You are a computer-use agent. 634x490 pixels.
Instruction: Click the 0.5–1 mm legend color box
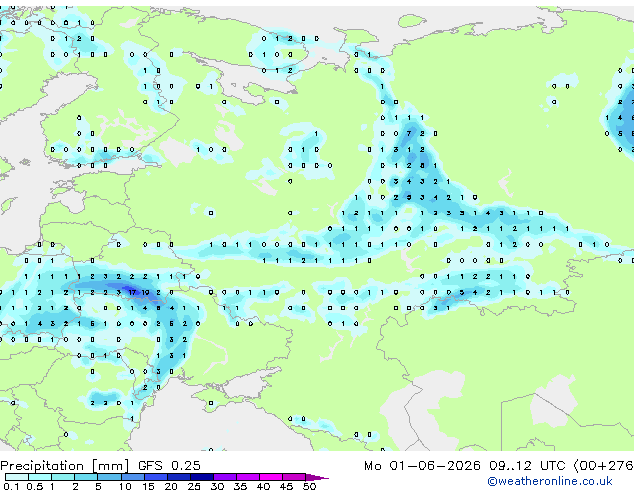pyautogui.click(x=40, y=477)
